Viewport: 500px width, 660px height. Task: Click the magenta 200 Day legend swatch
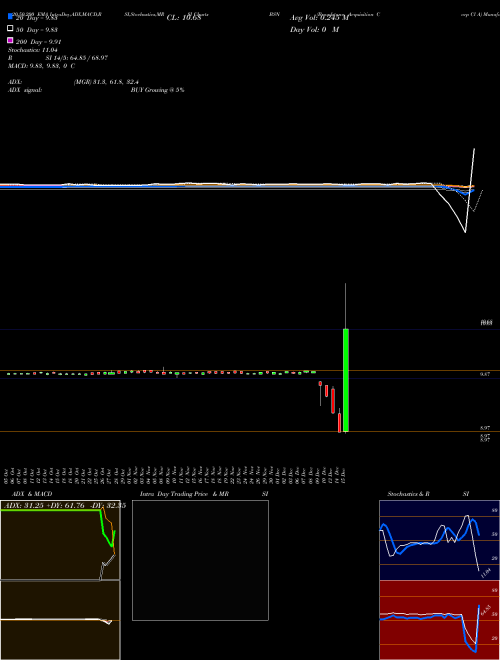point(11,40)
